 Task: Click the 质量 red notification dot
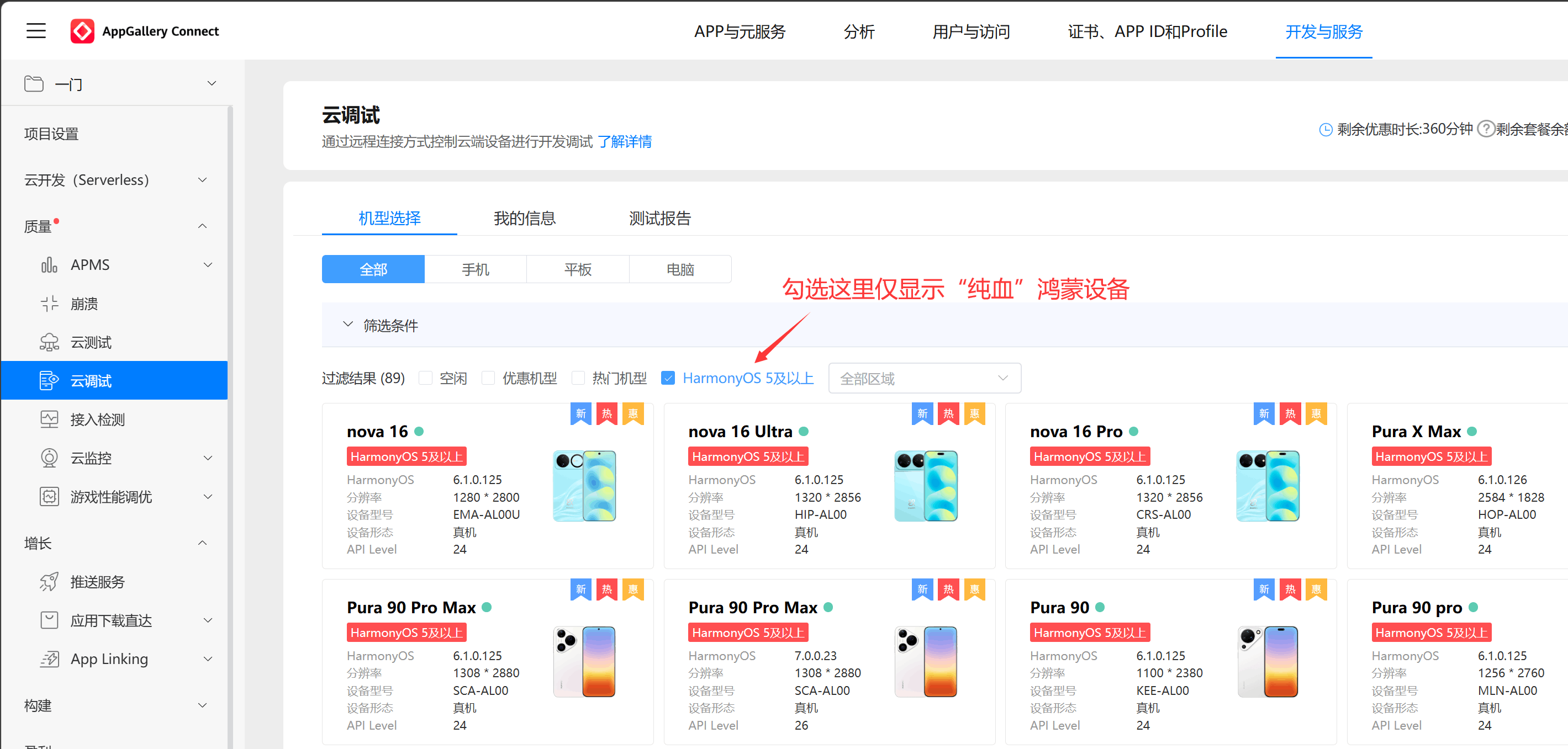56,221
